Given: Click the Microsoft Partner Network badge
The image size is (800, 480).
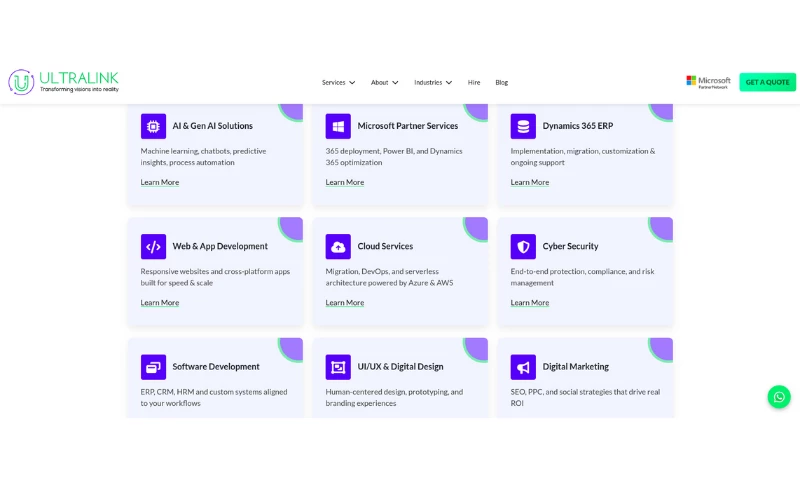Looking at the screenshot, I should (x=708, y=82).
